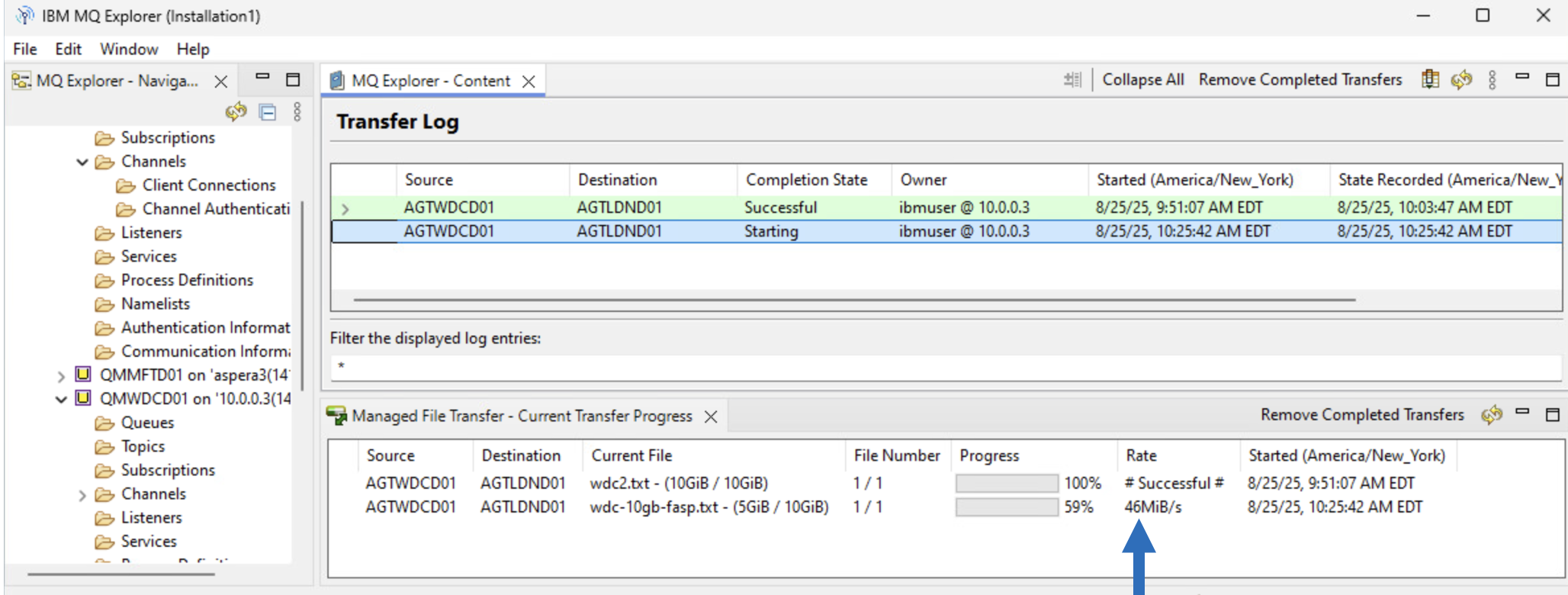
Task: Refresh the Transfer Log content view
Action: coord(1461,79)
